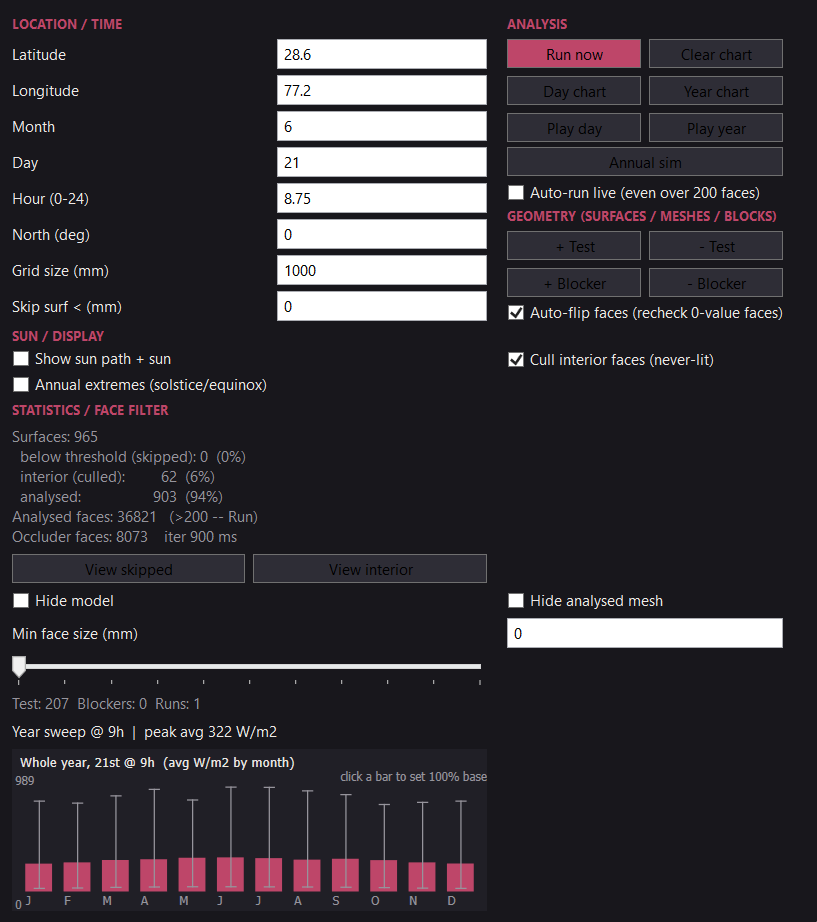The height and width of the screenshot is (922, 817).
Task: Enable Auto-run live checkbox
Action: (516, 193)
